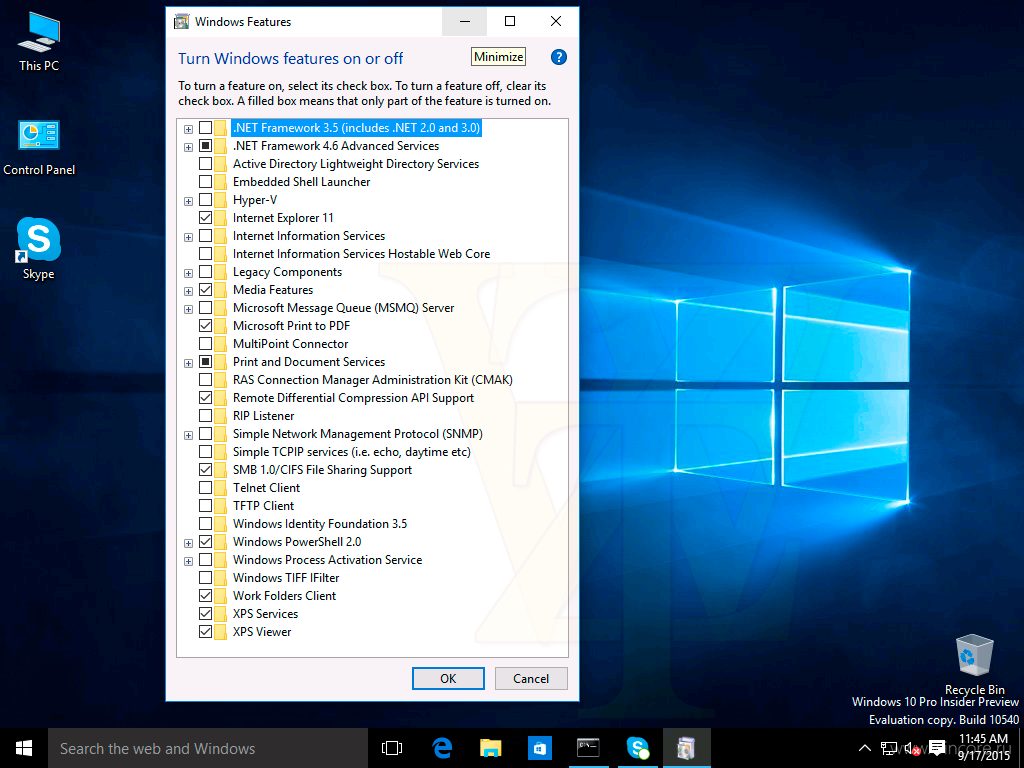Open the network status tray icon
The width and height of the screenshot is (1024, 768).
888,748
